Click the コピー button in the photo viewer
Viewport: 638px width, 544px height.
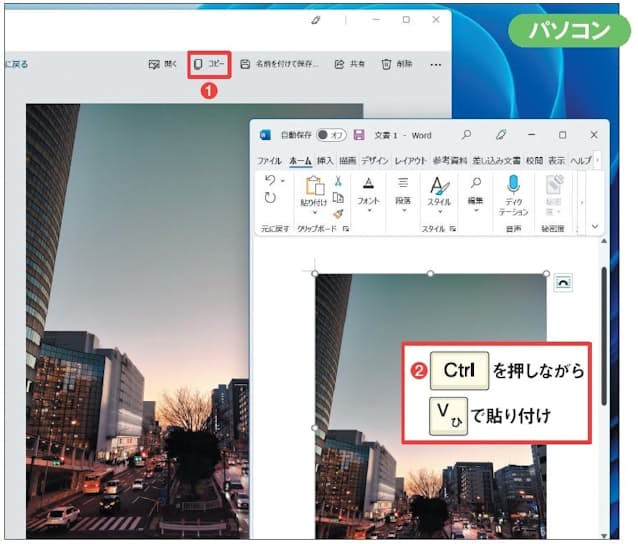pos(209,64)
